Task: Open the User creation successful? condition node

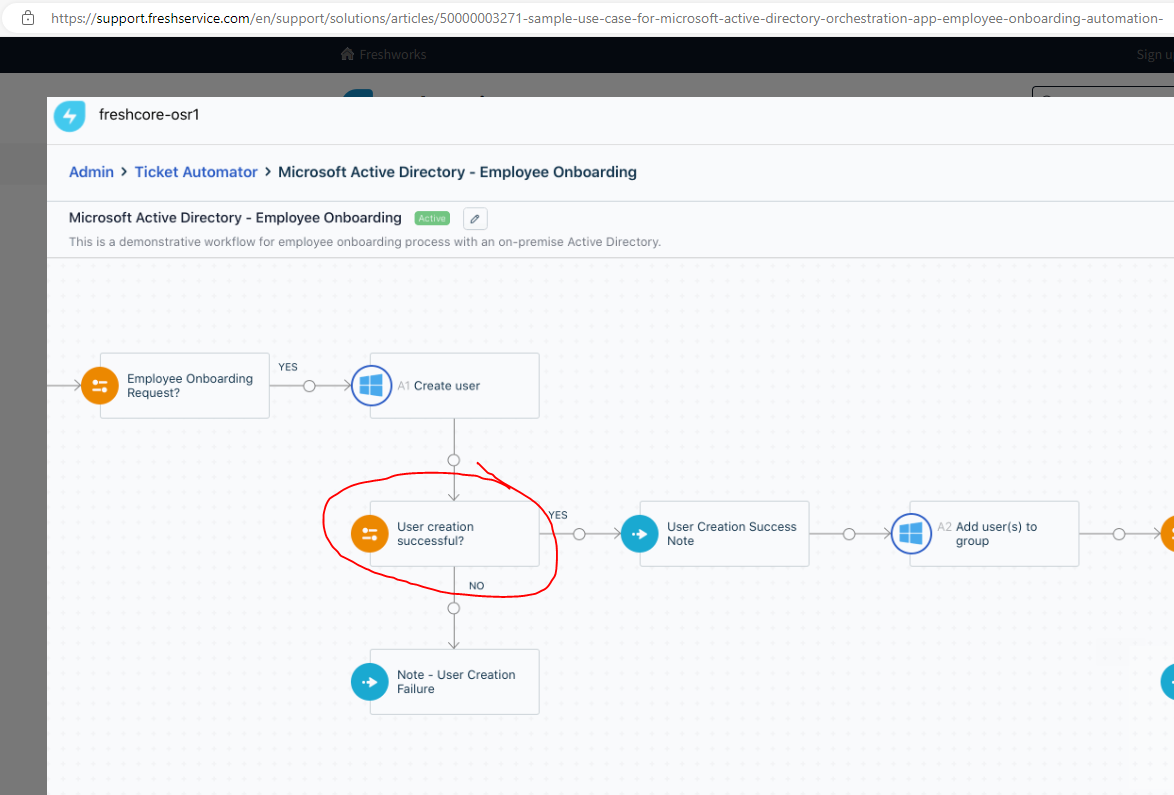Action: [x=454, y=534]
